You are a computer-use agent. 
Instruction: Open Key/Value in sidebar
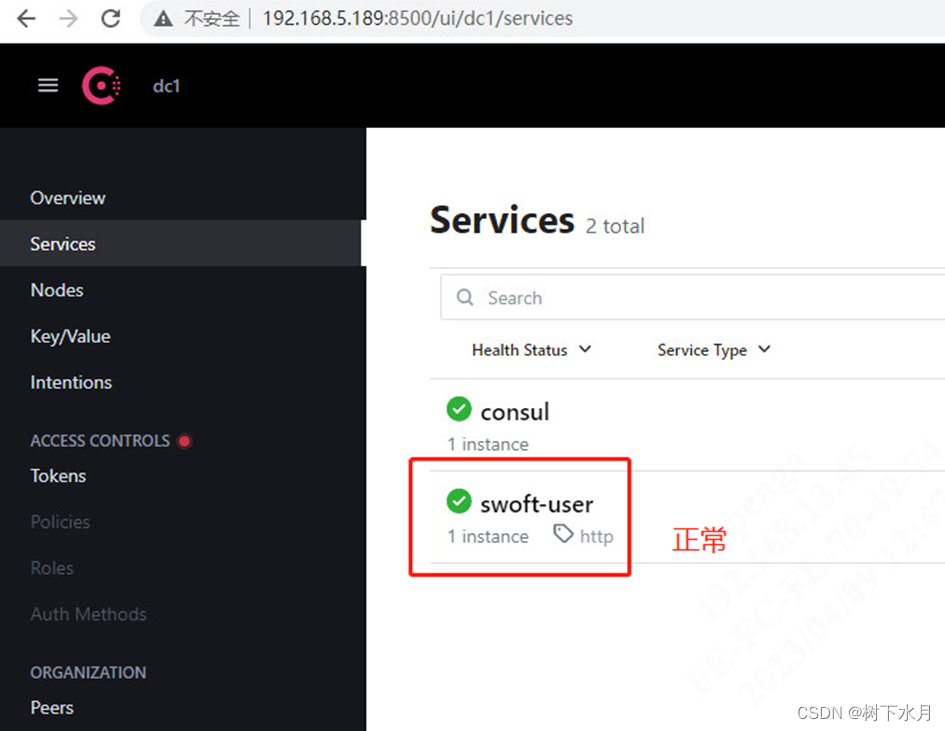click(71, 336)
